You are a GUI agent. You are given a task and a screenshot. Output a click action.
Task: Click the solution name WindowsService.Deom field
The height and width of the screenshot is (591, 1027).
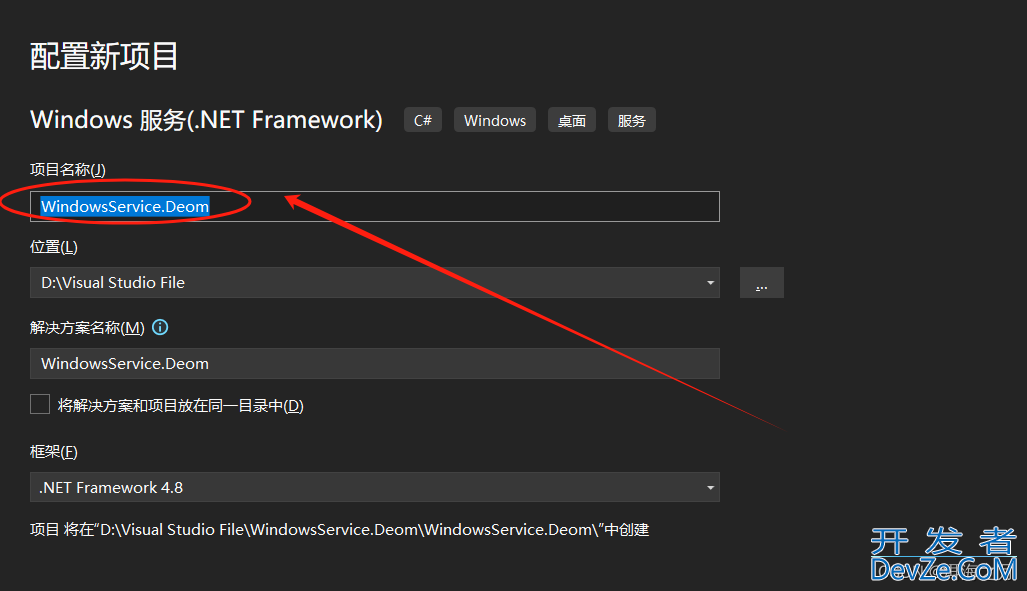[x=375, y=364]
